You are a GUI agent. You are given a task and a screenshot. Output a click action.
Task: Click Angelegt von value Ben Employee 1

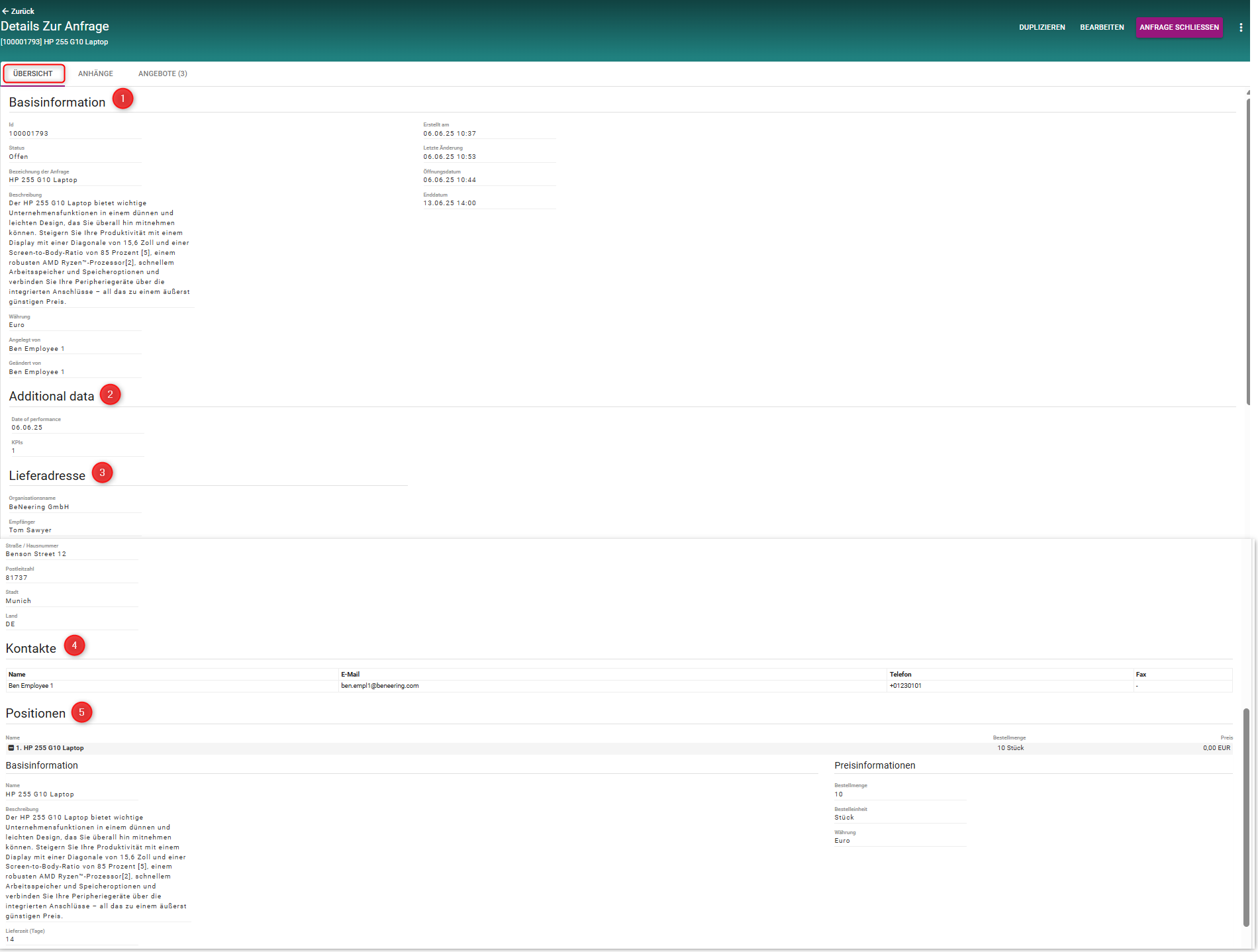click(36, 349)
